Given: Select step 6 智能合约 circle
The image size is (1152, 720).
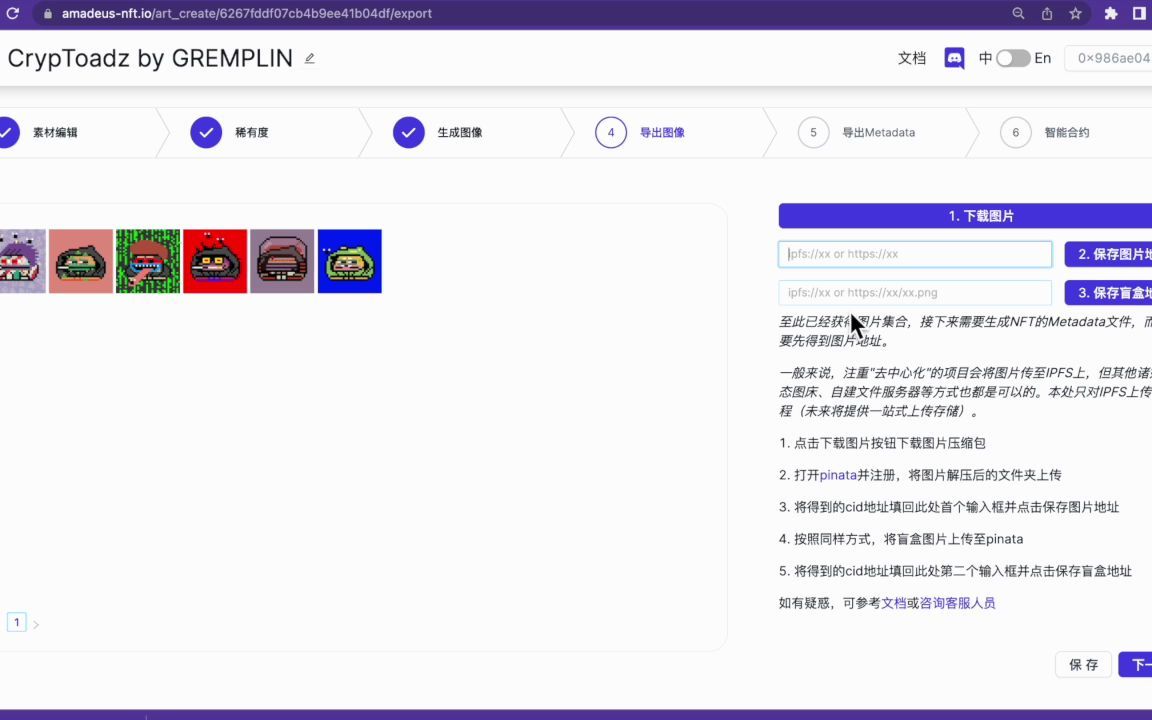Looking at the screenshot, I should point(1015,132).
